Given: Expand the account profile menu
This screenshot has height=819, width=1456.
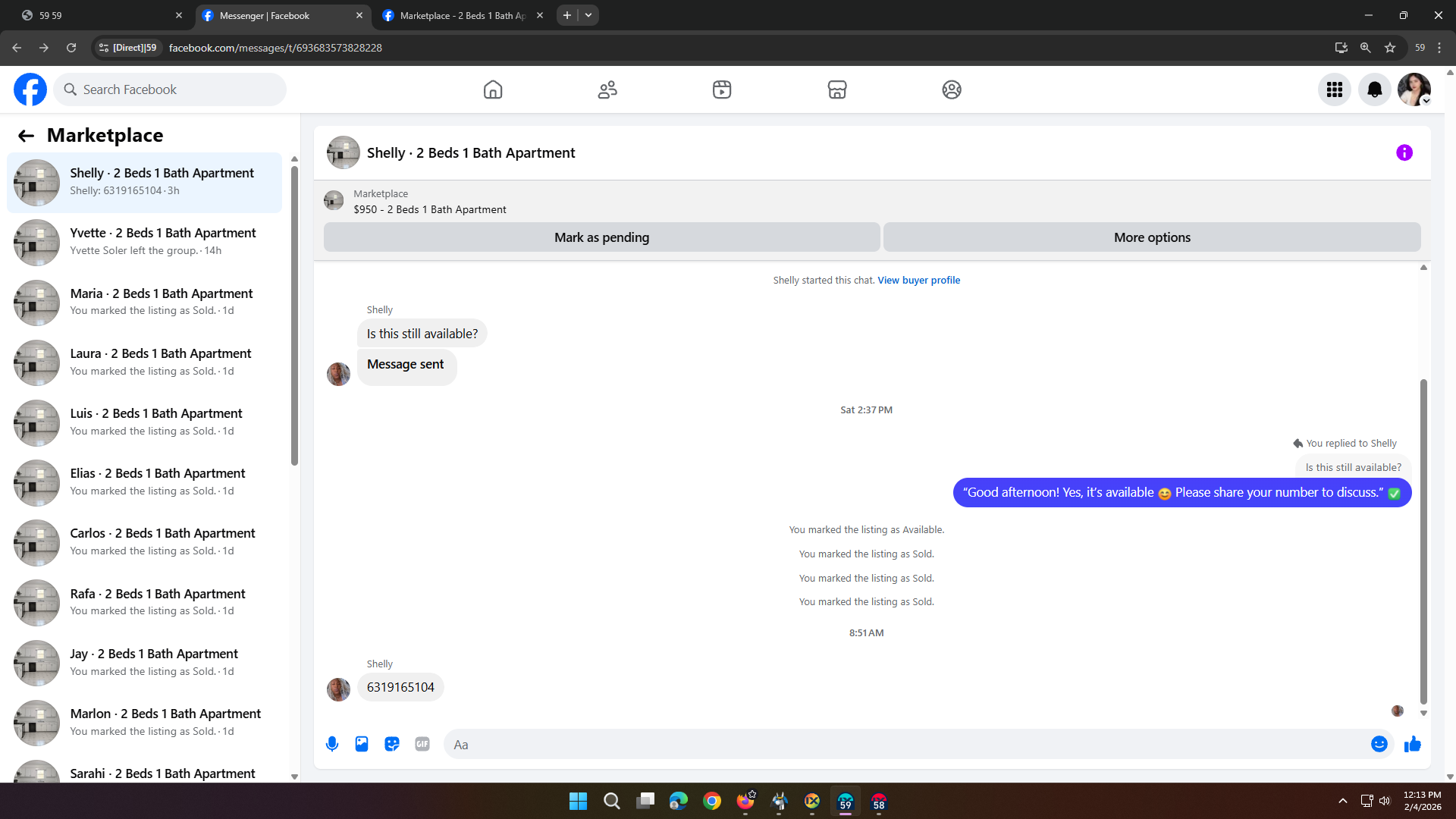Looking at the screenshot, I should click(x=1414, y=89).
